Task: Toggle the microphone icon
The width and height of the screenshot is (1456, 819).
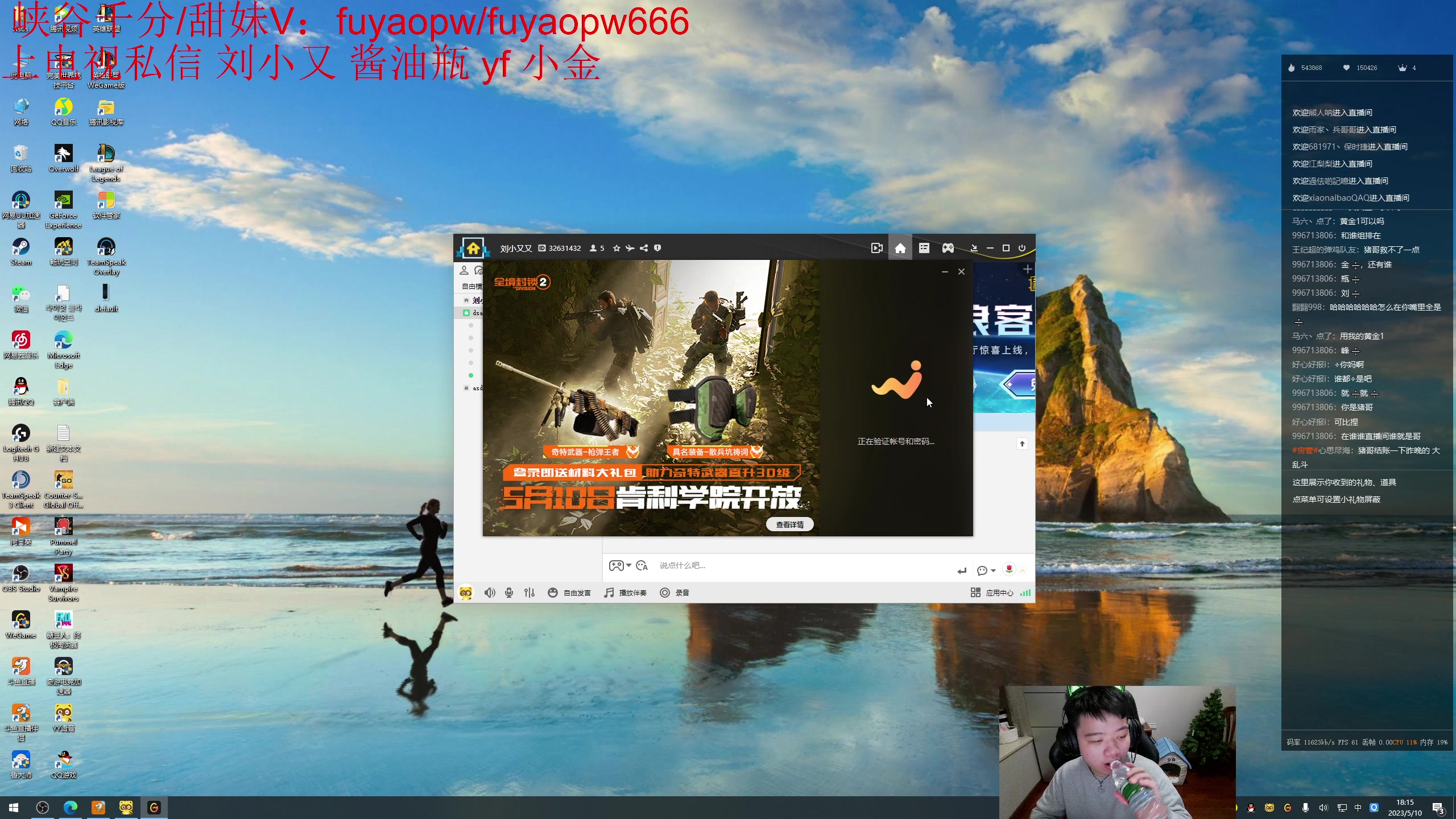Action: point(509,593)
